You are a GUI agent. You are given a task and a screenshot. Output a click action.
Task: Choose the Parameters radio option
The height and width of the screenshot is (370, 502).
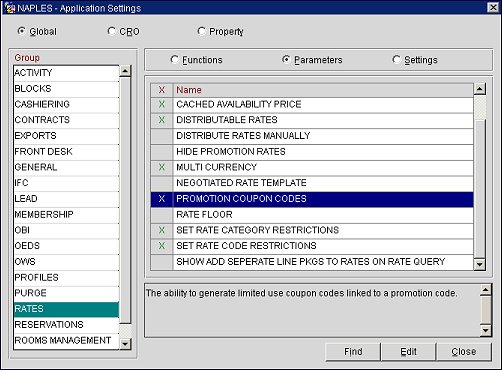(x=286, y=60)
